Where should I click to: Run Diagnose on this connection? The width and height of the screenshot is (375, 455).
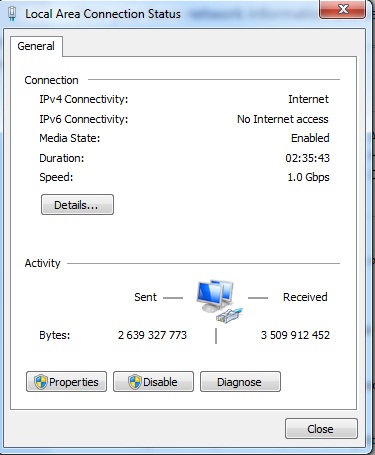tap(240, 382)
